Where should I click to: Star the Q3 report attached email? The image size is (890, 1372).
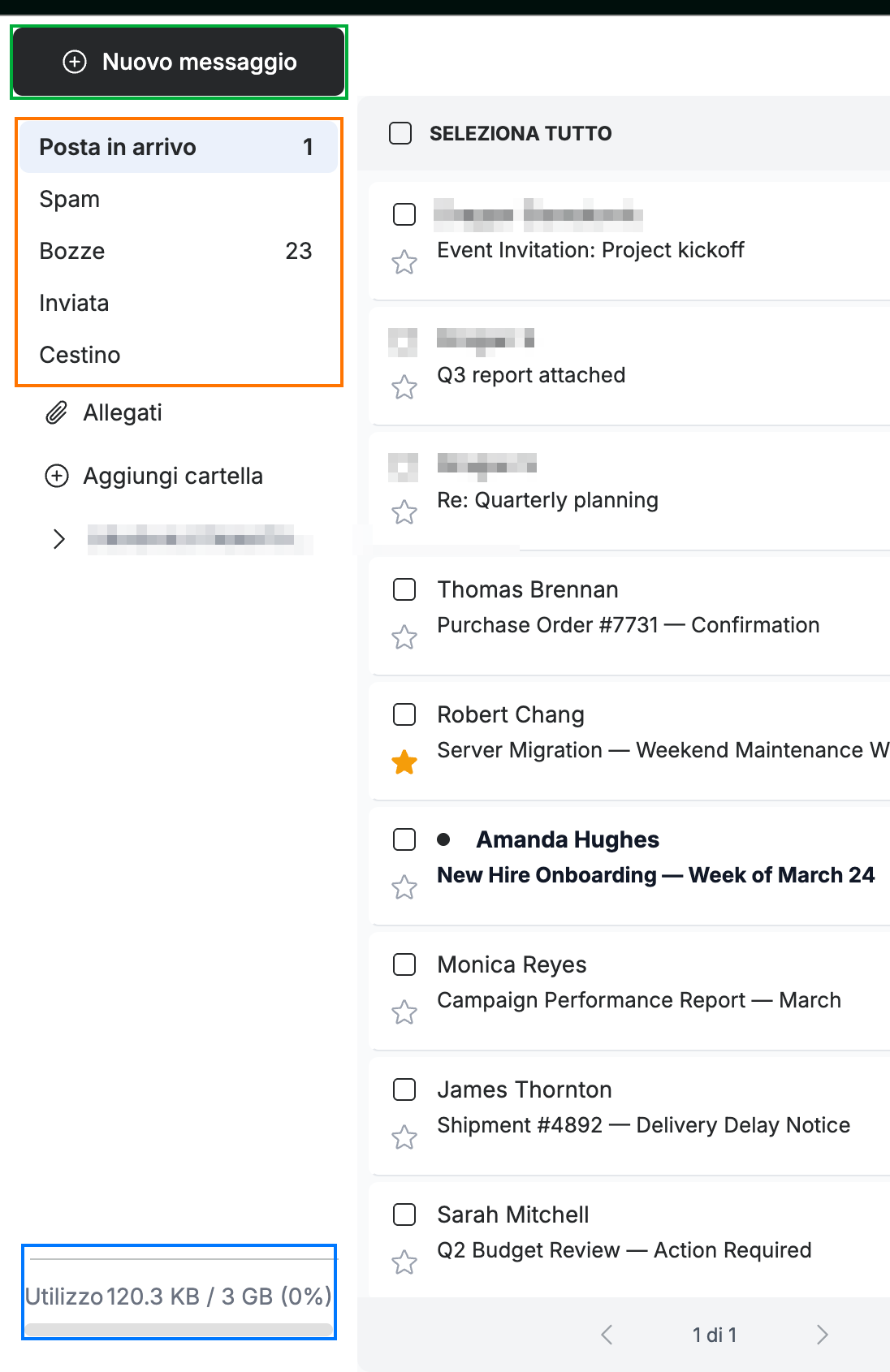click(404, 387)
